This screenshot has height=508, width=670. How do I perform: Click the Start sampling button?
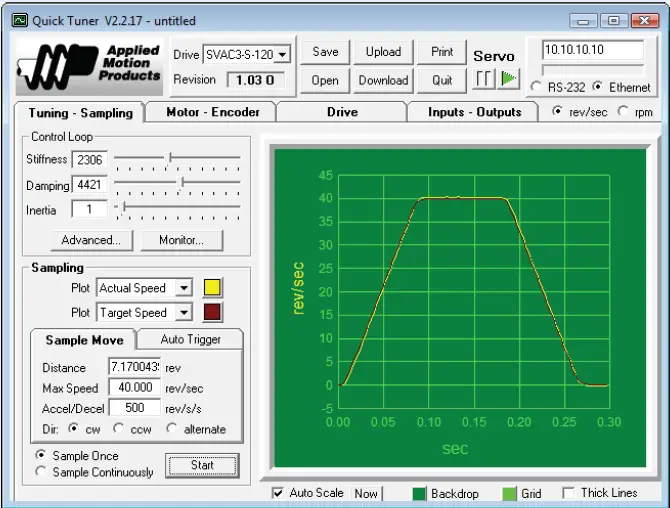[x=202, y=465]
